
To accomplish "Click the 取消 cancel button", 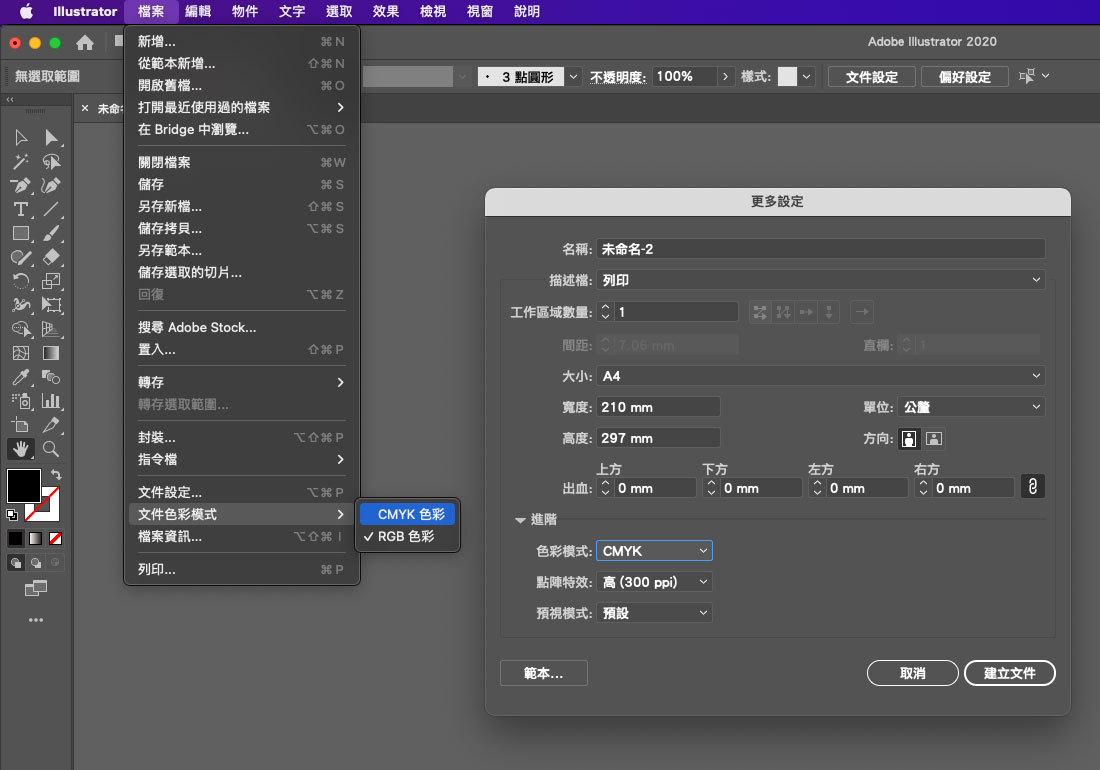I will (912, 673).
